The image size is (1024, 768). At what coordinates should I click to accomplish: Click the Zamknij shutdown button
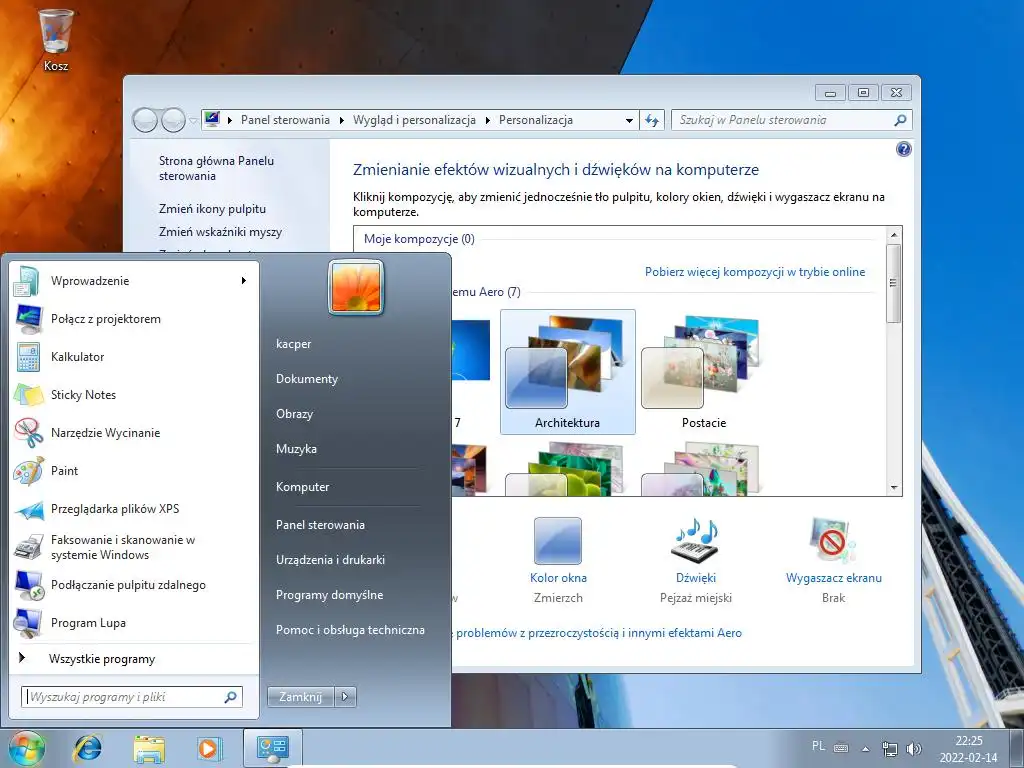(x=300, y=697)
